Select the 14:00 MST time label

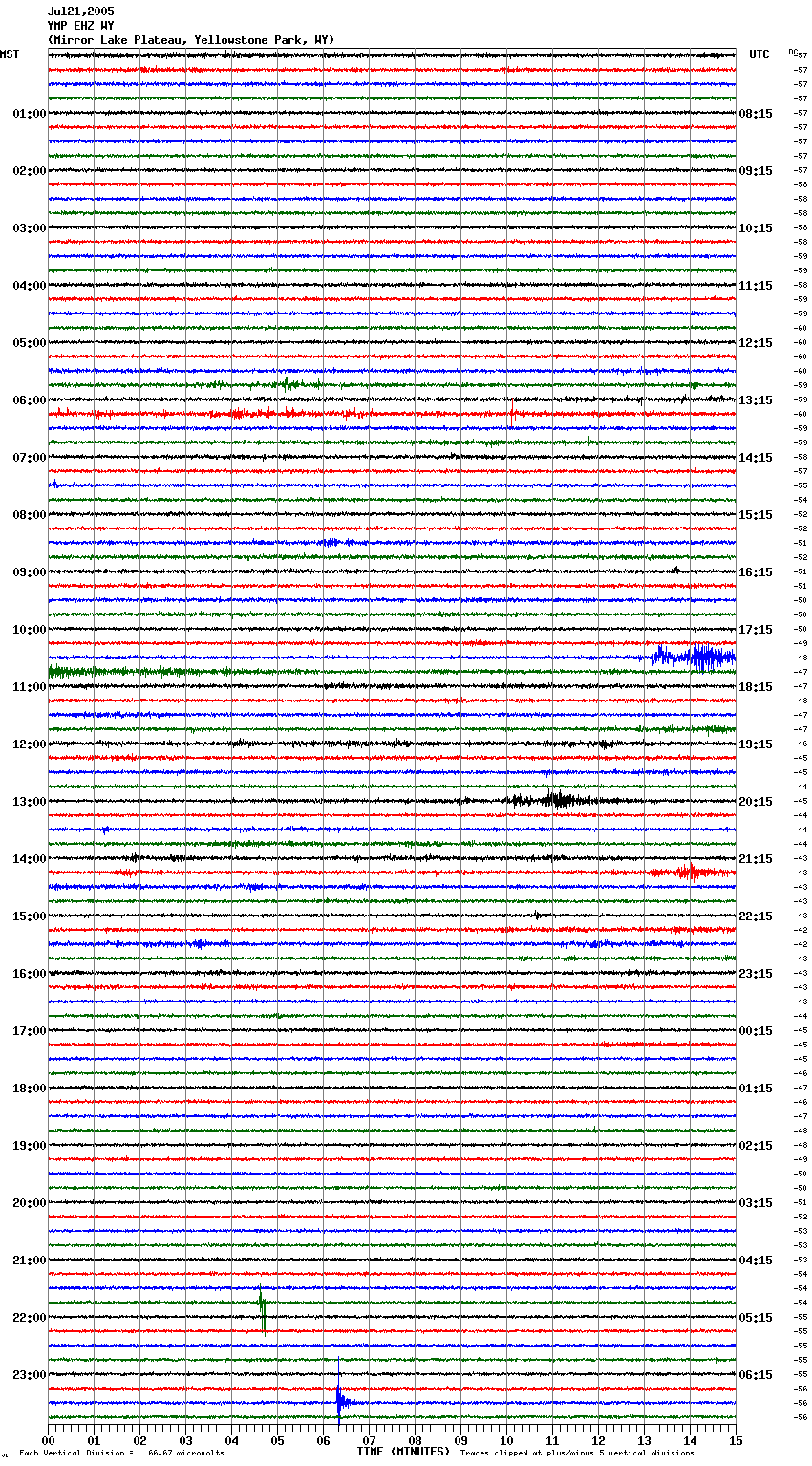(x=30, y=859)
